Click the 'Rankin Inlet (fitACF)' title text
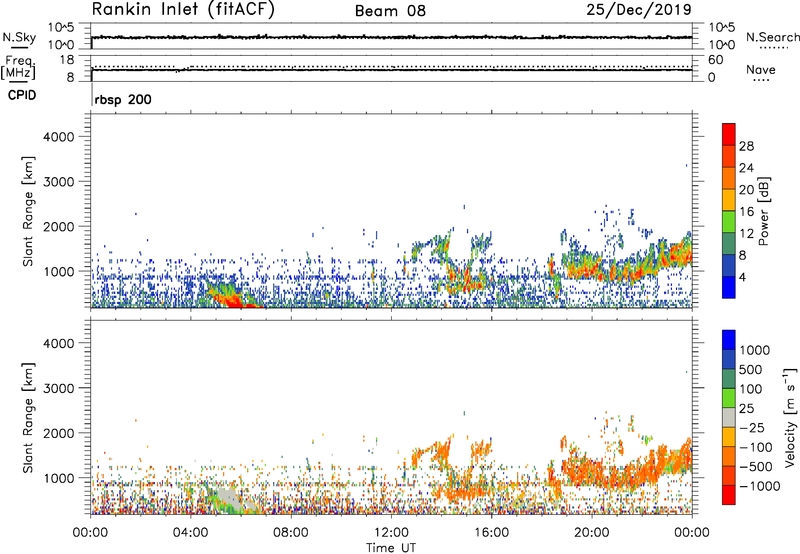This screenshot has height=554, width=800. [183, 10]
